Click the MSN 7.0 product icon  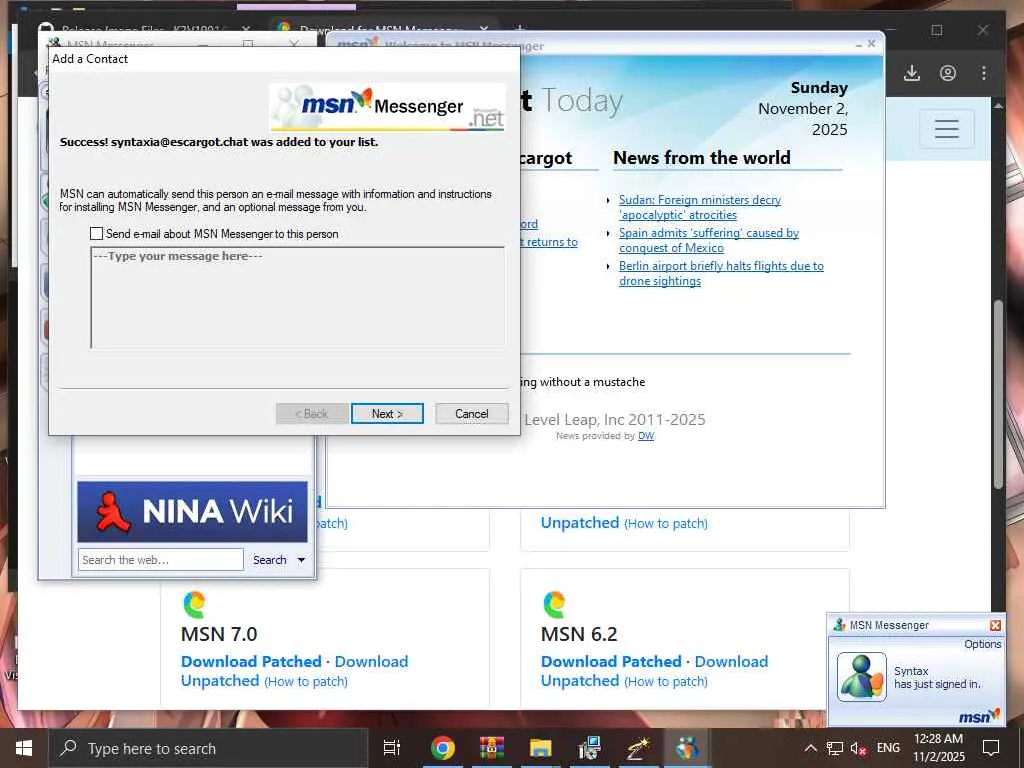click(x=194, y=604)
